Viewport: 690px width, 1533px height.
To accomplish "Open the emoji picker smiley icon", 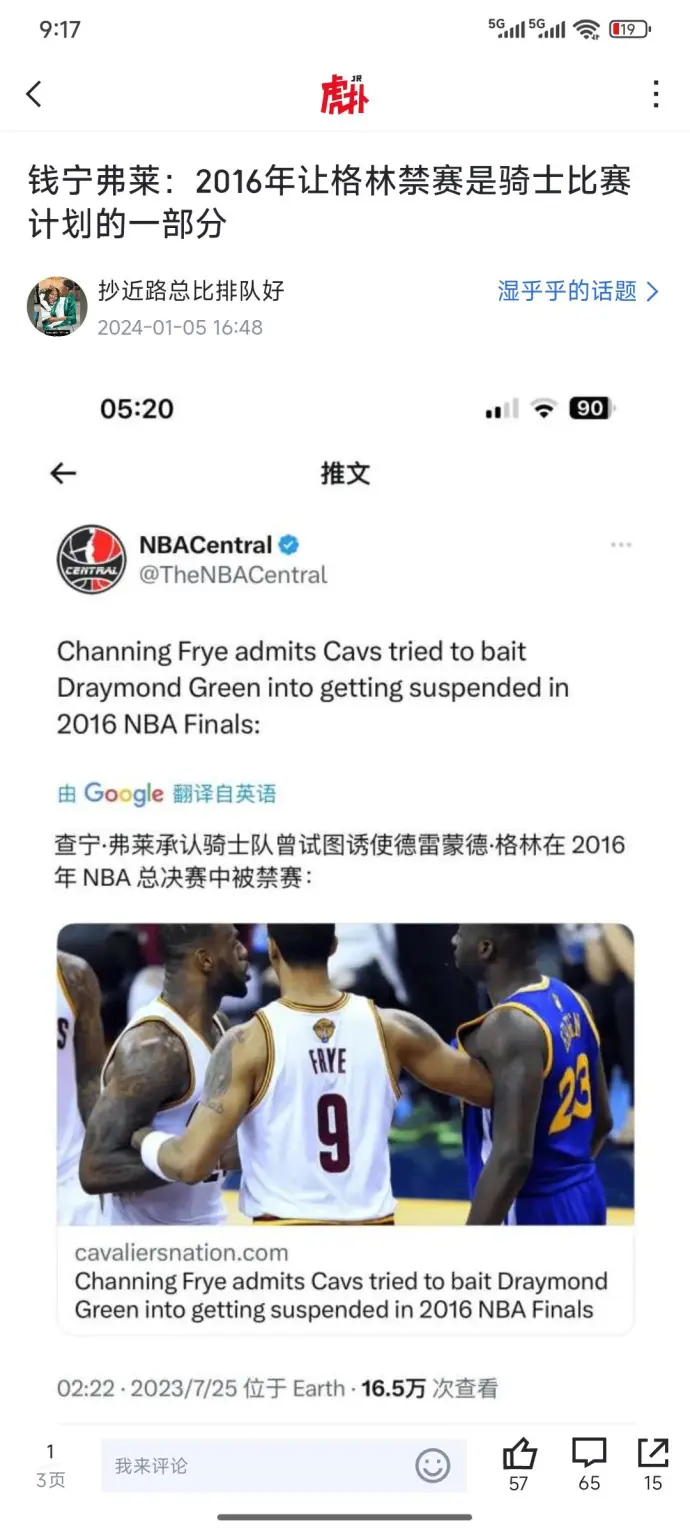I will [x=433, y=1466].
